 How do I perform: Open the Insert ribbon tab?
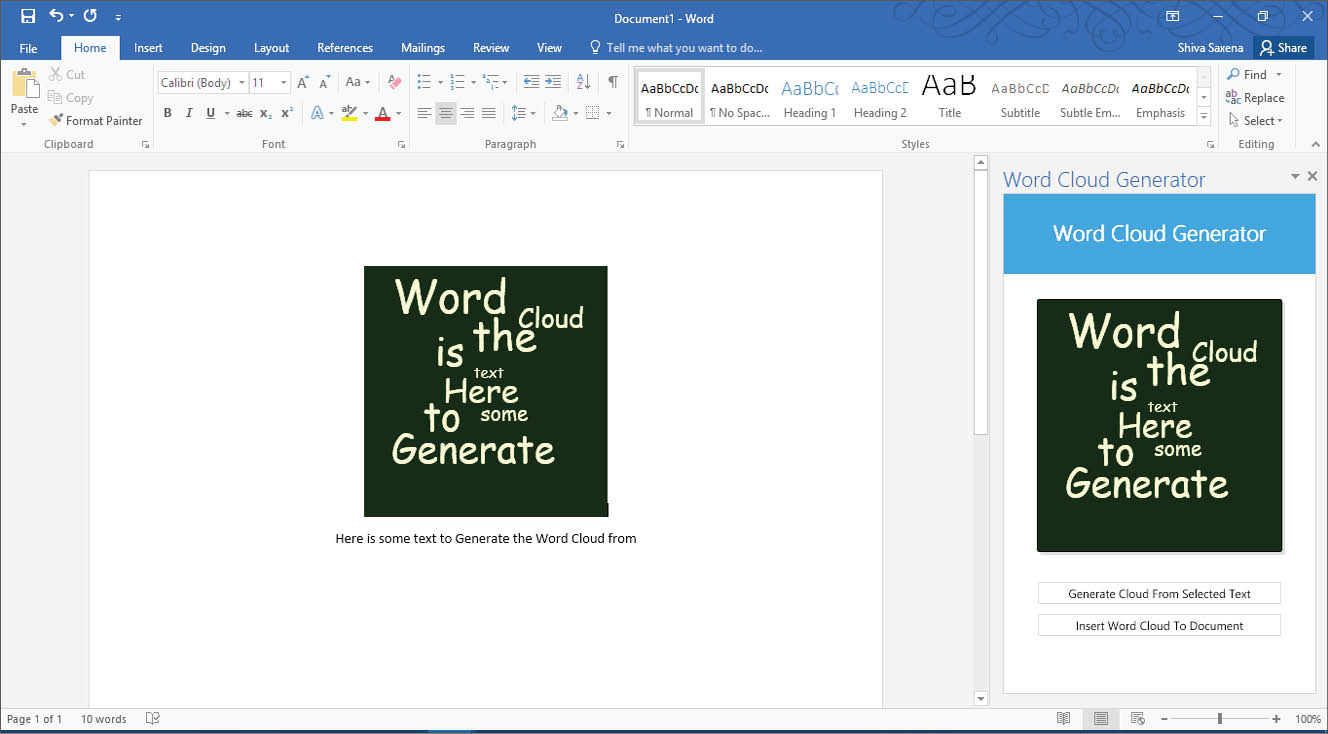point(148,48)
